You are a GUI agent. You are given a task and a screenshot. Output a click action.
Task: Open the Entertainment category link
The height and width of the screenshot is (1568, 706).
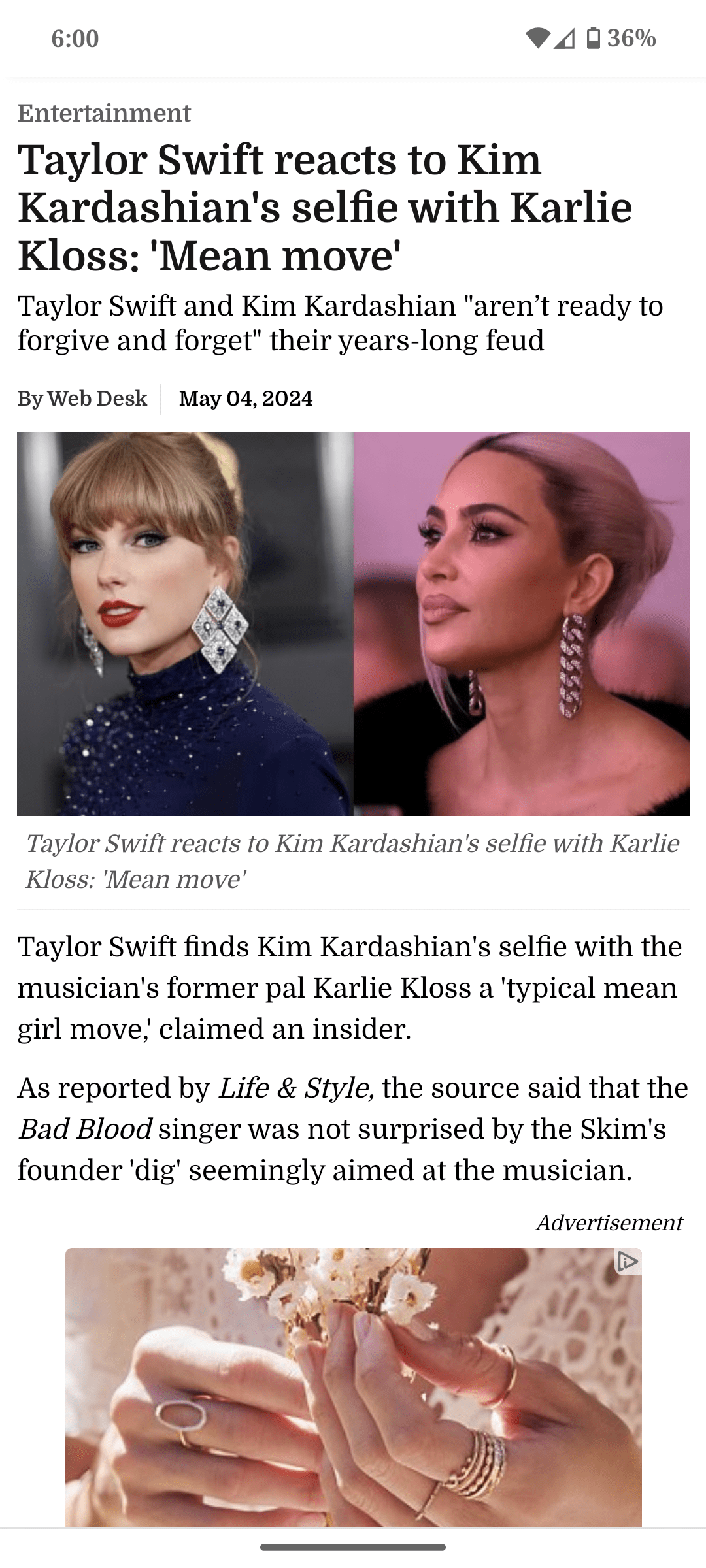(104, 113)
